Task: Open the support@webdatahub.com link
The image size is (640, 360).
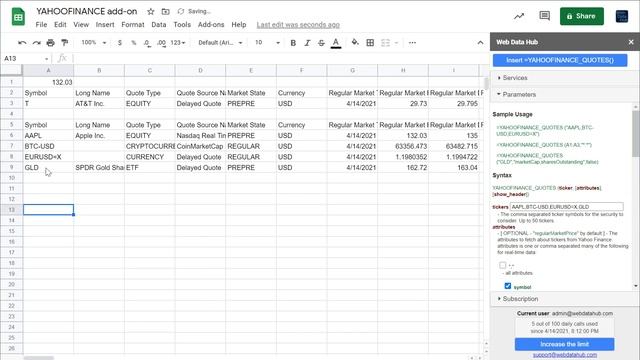Action: pos(564,355)
